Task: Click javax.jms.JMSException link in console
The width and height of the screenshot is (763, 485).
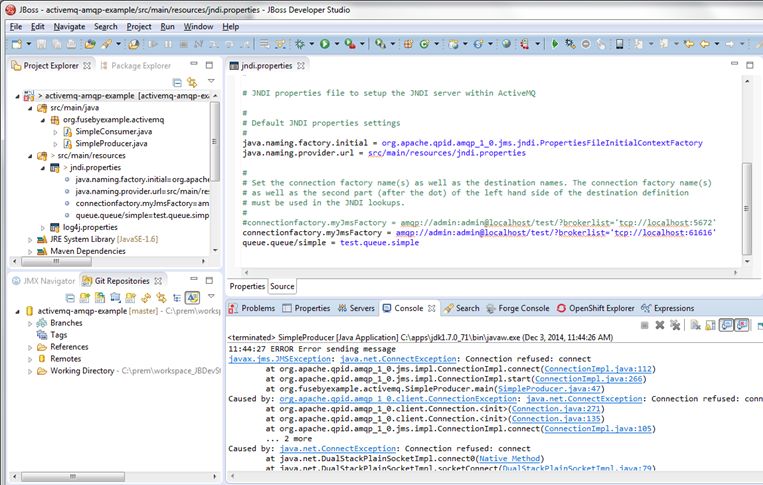Action: [x=280, y=359]
